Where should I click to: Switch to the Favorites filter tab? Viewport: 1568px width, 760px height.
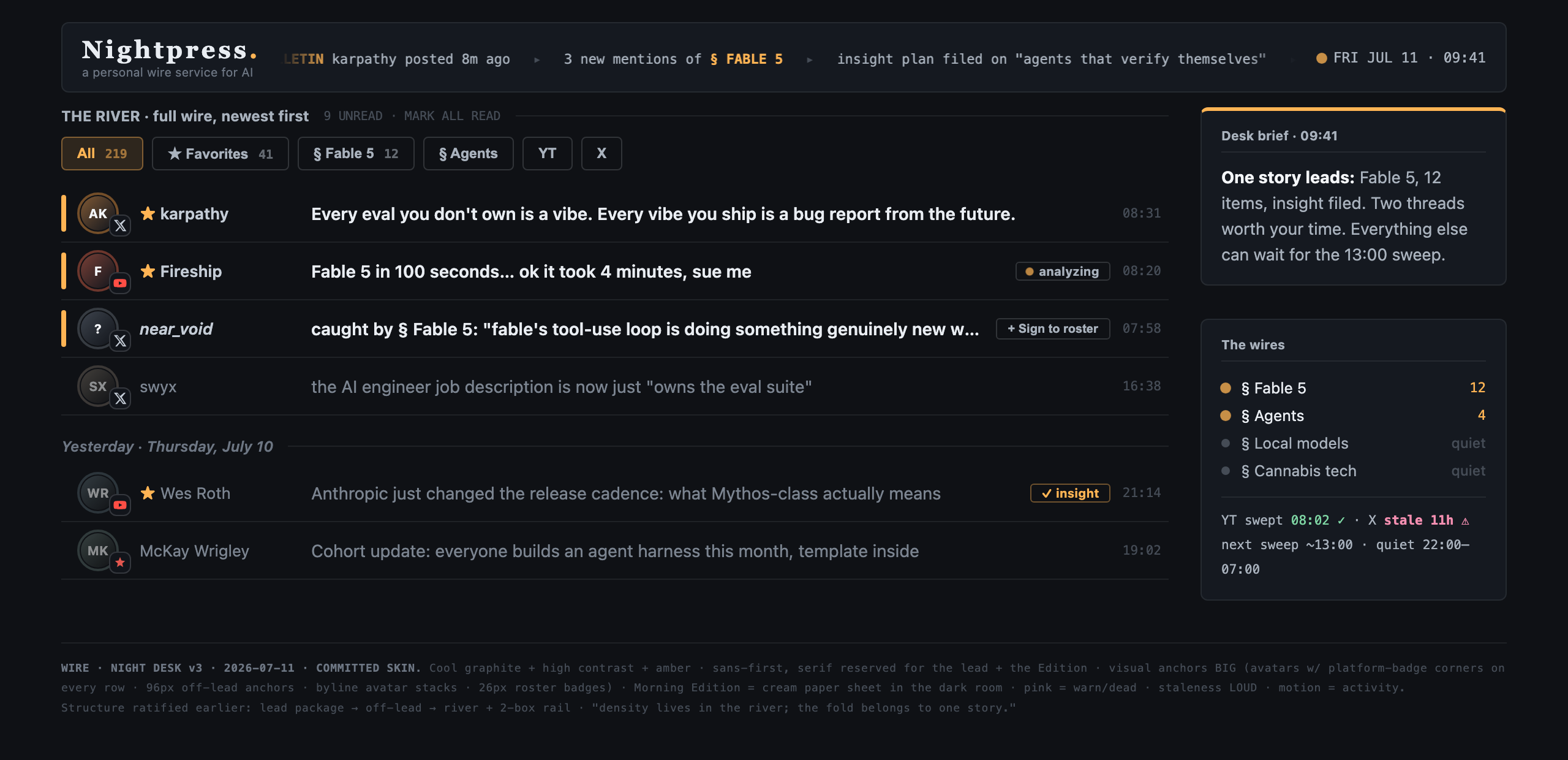(x=221, y=153)
